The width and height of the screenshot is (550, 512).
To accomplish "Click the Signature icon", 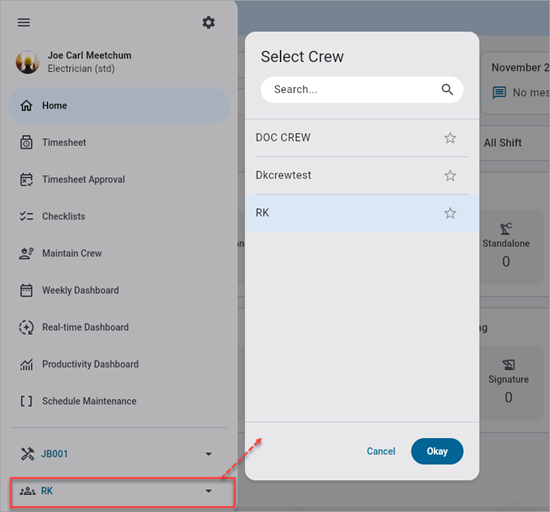I will [x=508, y=365].
